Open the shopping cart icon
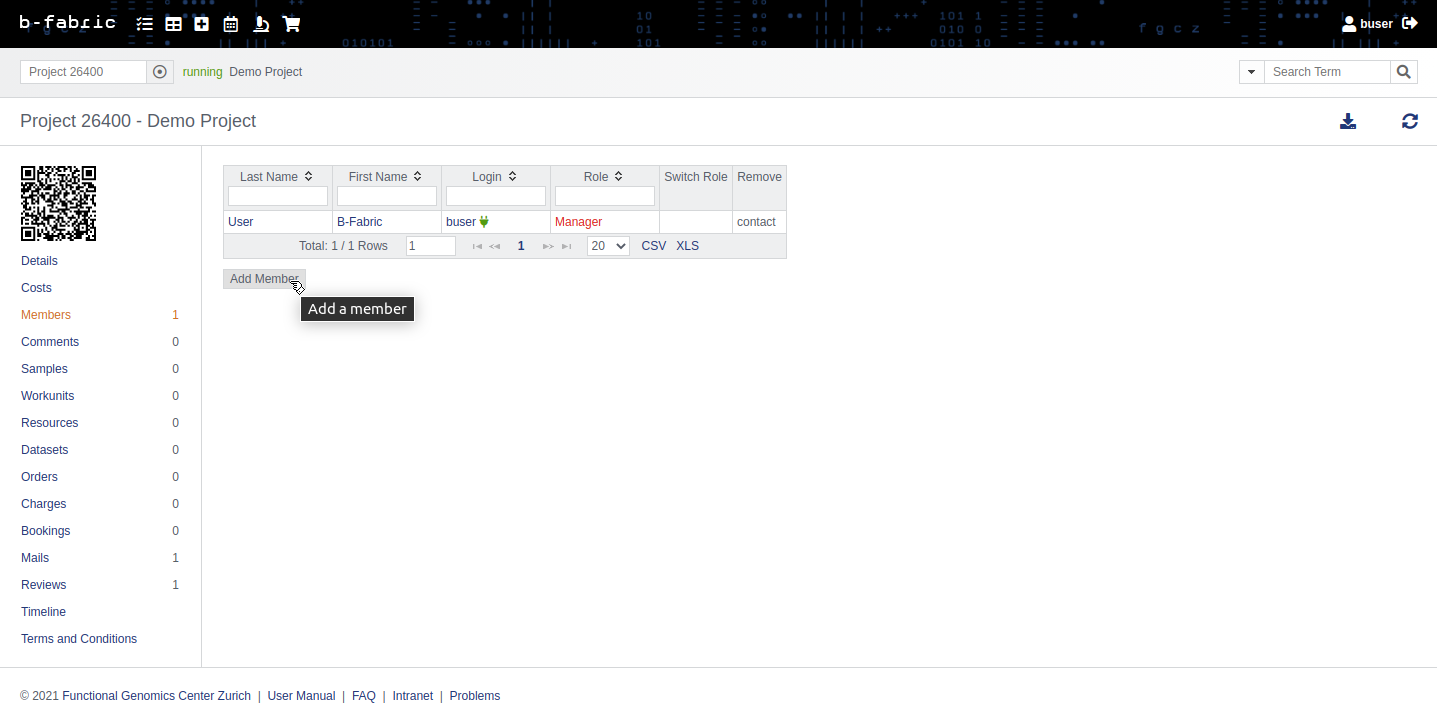Screen dimensions: 1437x709 [x=291, y=24]
